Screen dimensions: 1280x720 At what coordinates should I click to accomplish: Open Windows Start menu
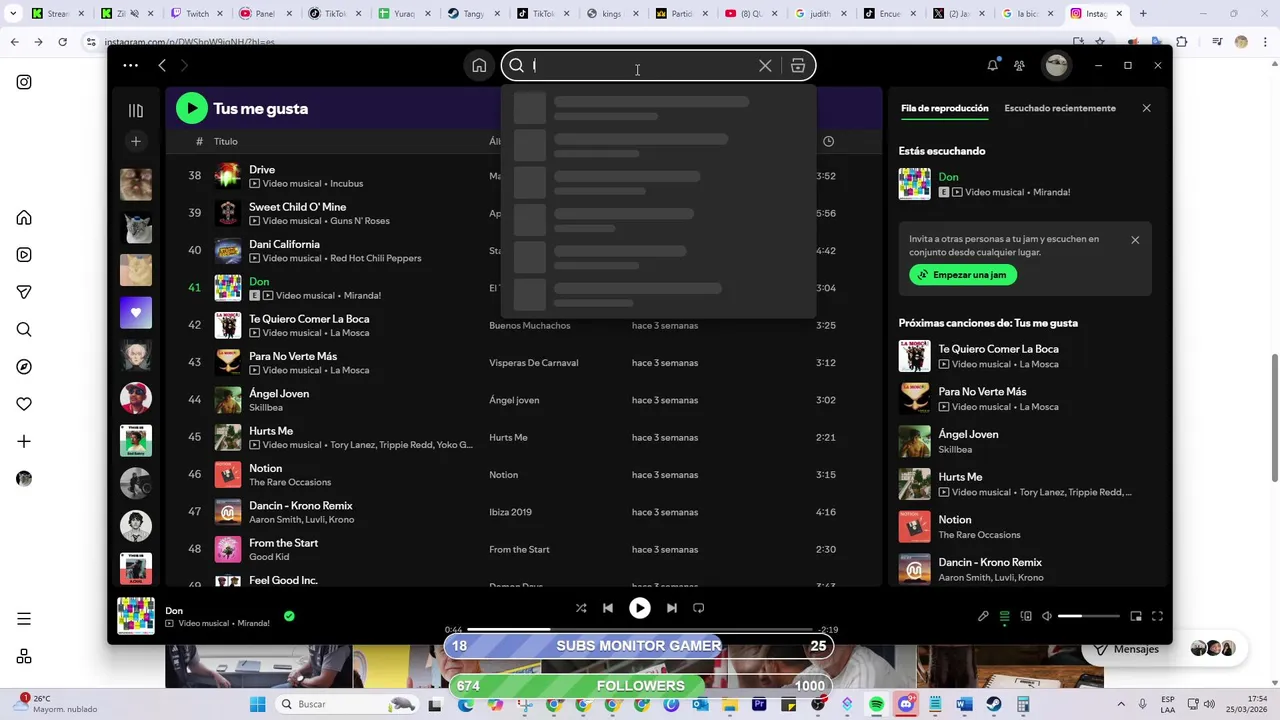[x=257, y=704]
